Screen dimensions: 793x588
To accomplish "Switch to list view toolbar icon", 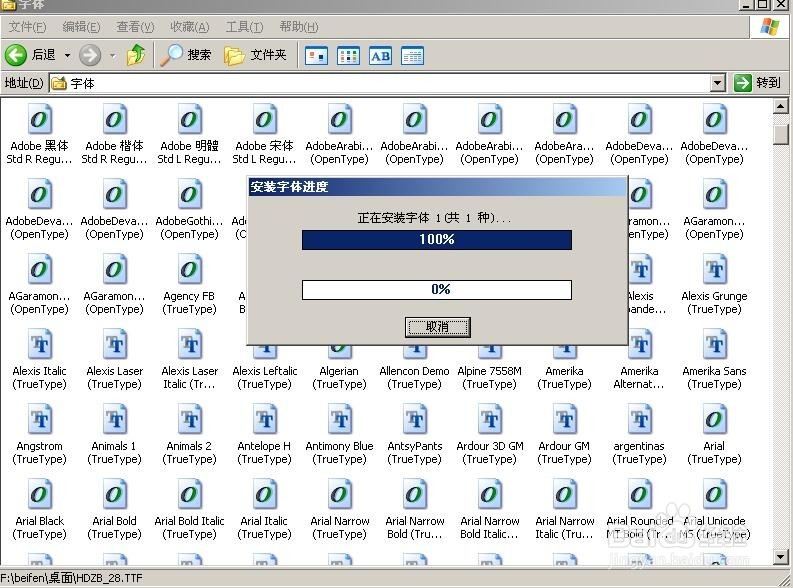I will (x=348, y=56).
